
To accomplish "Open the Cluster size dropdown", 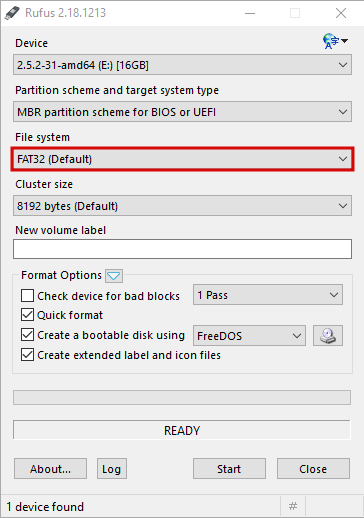I will tap(182, 206).
